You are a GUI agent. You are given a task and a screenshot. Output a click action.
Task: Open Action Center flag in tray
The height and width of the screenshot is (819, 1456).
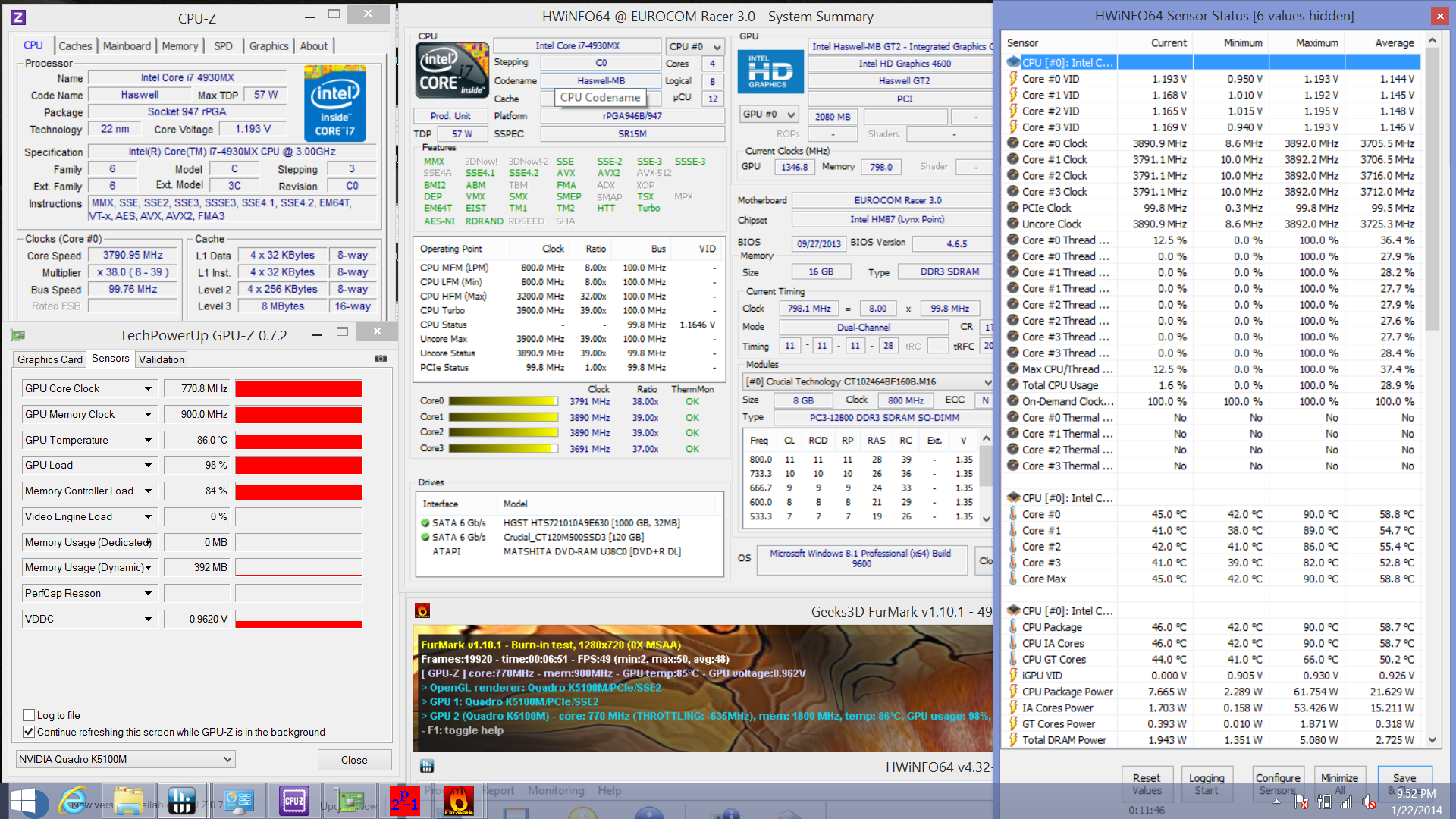click(1301, 802)
